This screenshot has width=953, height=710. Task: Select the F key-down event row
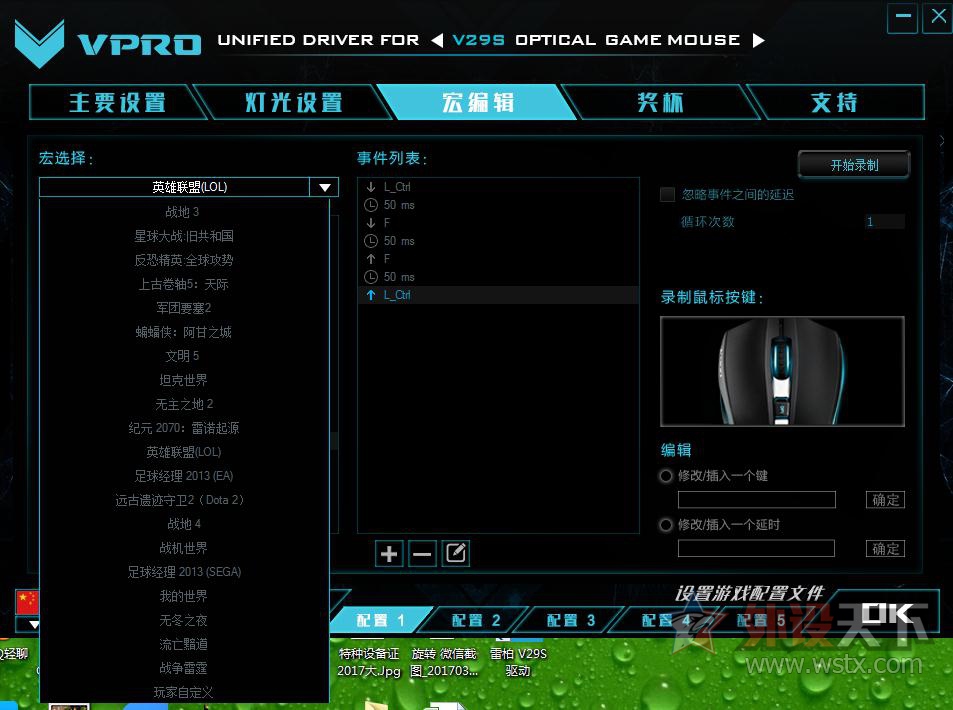point(498,223)
